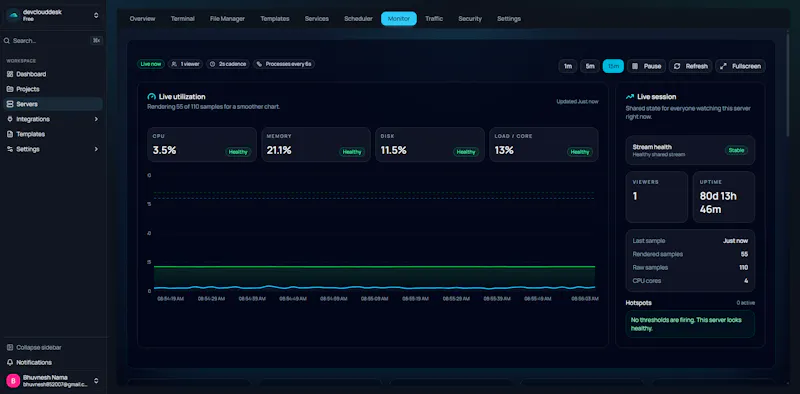Click the Load / Core 13% card
Image resolution: width=800 pixels, height=394 pixels.
pyautogui.click(x=544, y=145)
